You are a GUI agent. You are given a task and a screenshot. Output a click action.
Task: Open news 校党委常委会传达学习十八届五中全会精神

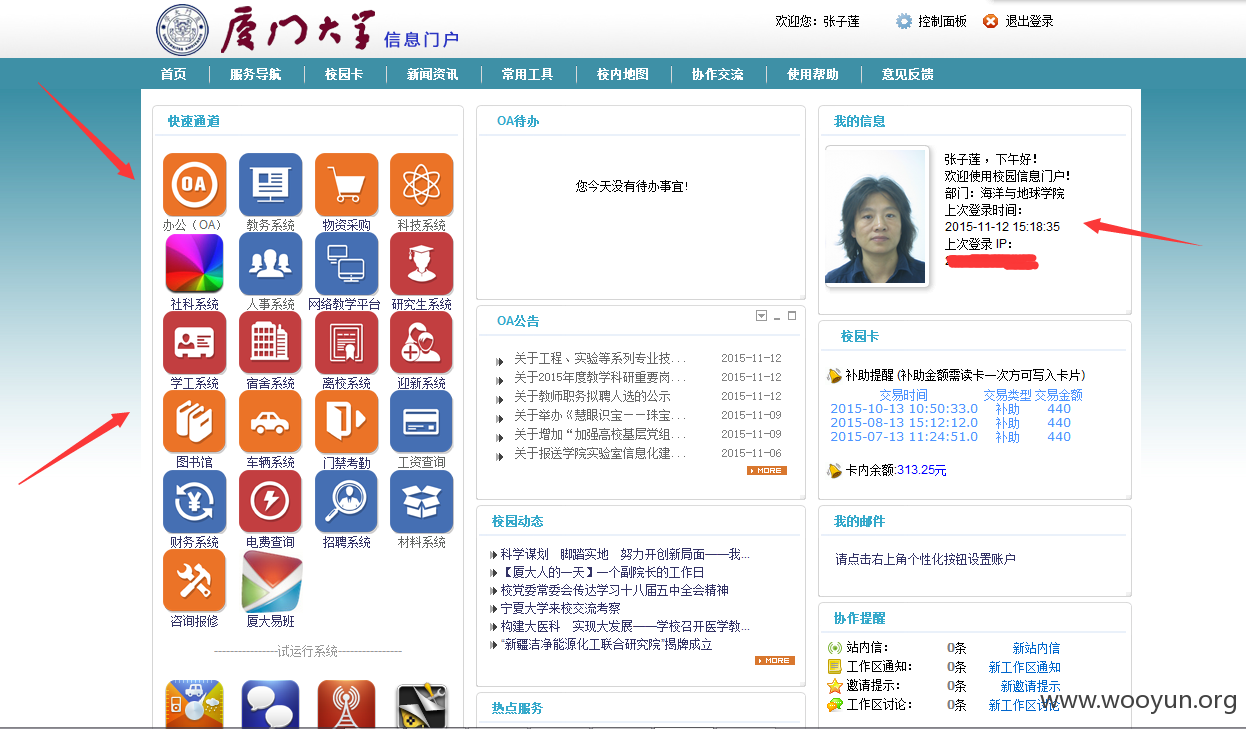(614, 590)
